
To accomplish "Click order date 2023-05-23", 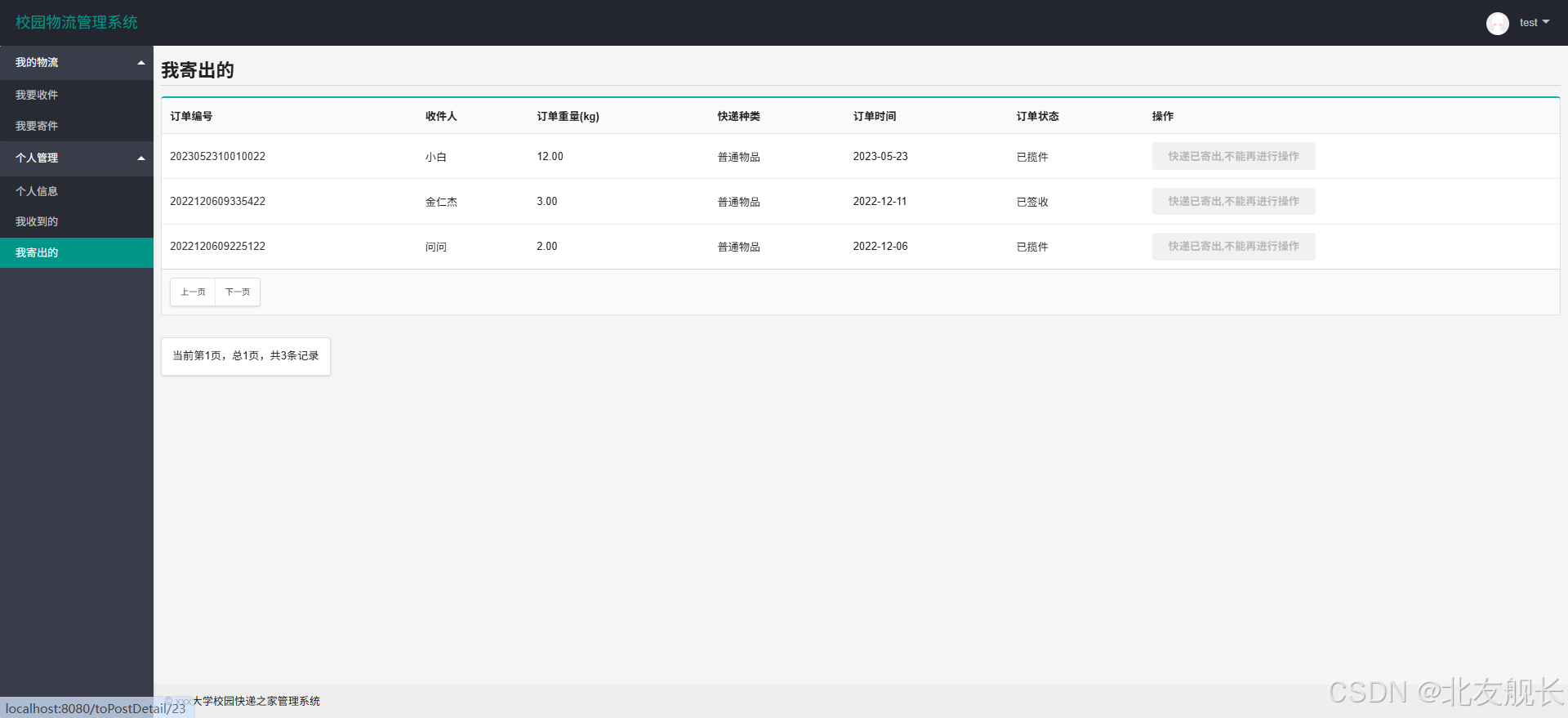I will click(x=880, y=156).
